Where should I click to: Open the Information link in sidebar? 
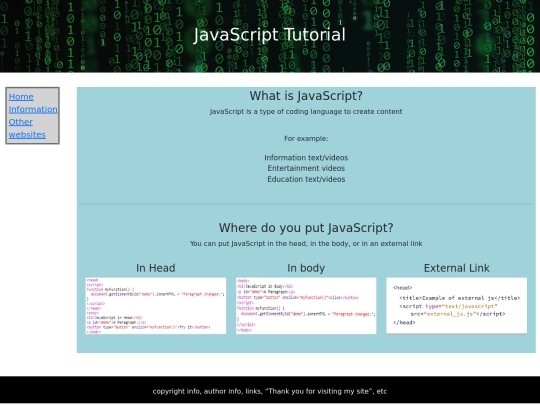tap(33, 109)
